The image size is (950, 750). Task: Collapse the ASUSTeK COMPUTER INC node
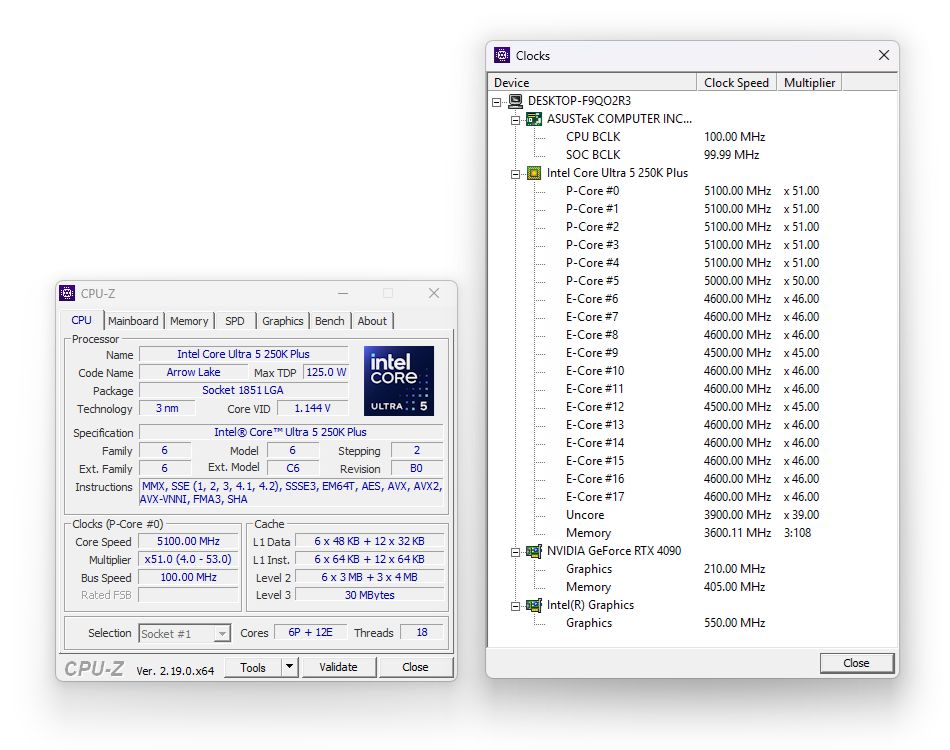point(516,120)
